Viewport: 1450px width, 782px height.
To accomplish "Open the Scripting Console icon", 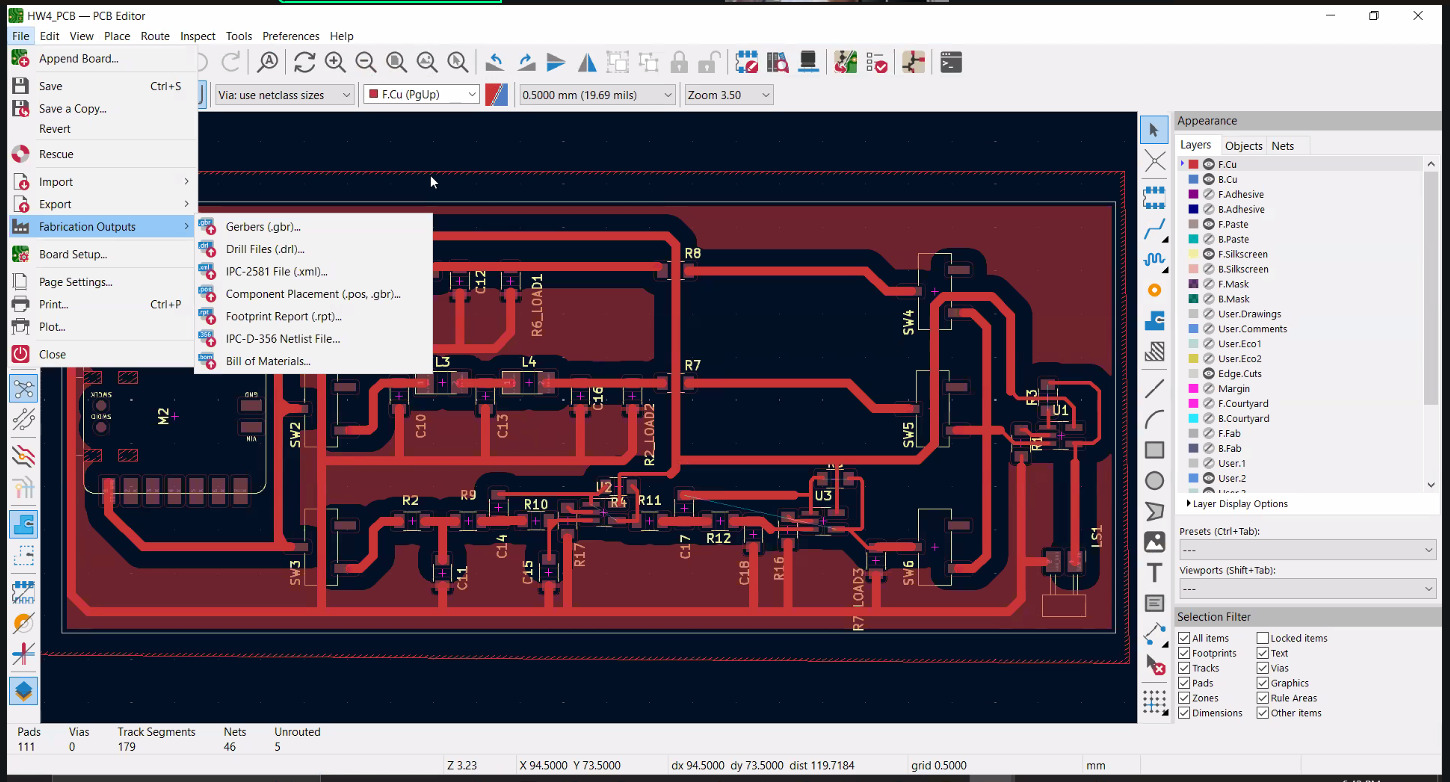I will 951,63.
